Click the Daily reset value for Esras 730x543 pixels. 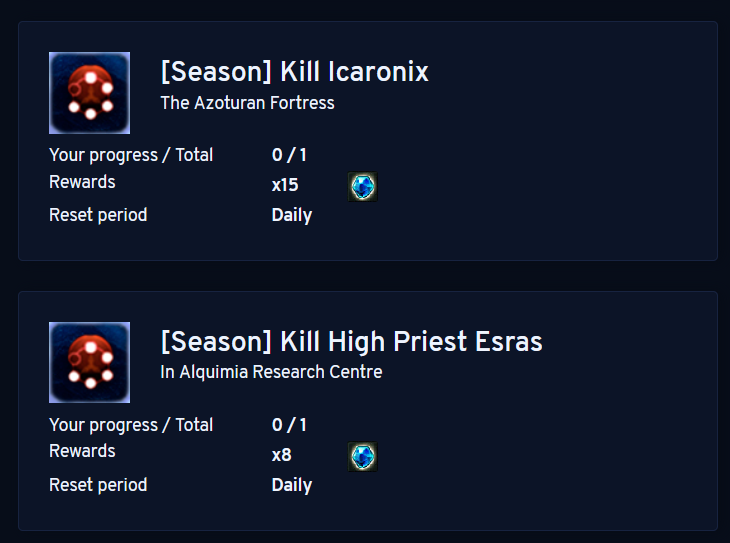(291, 485)
